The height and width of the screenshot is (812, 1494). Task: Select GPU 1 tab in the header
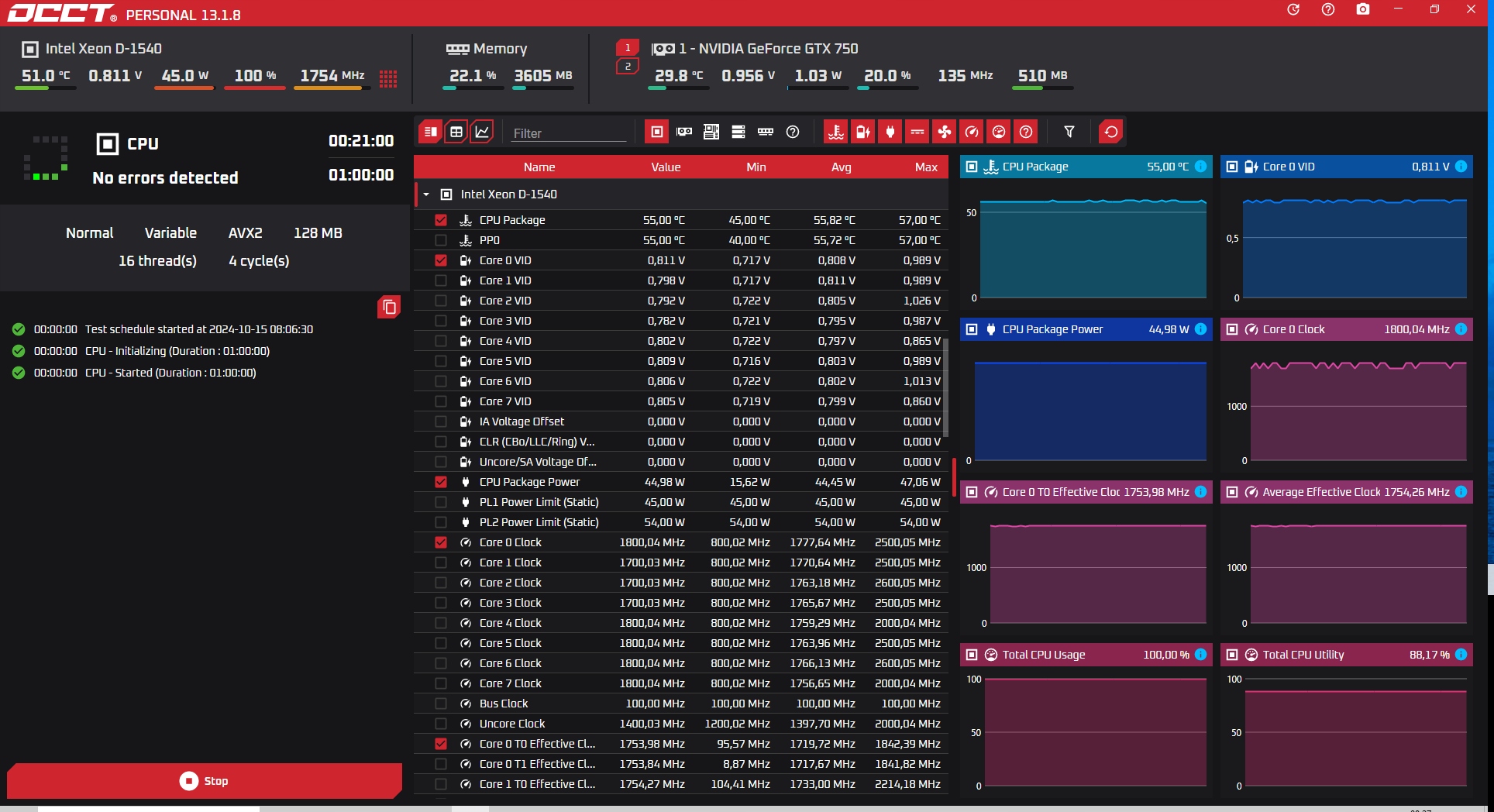[628, 47]
